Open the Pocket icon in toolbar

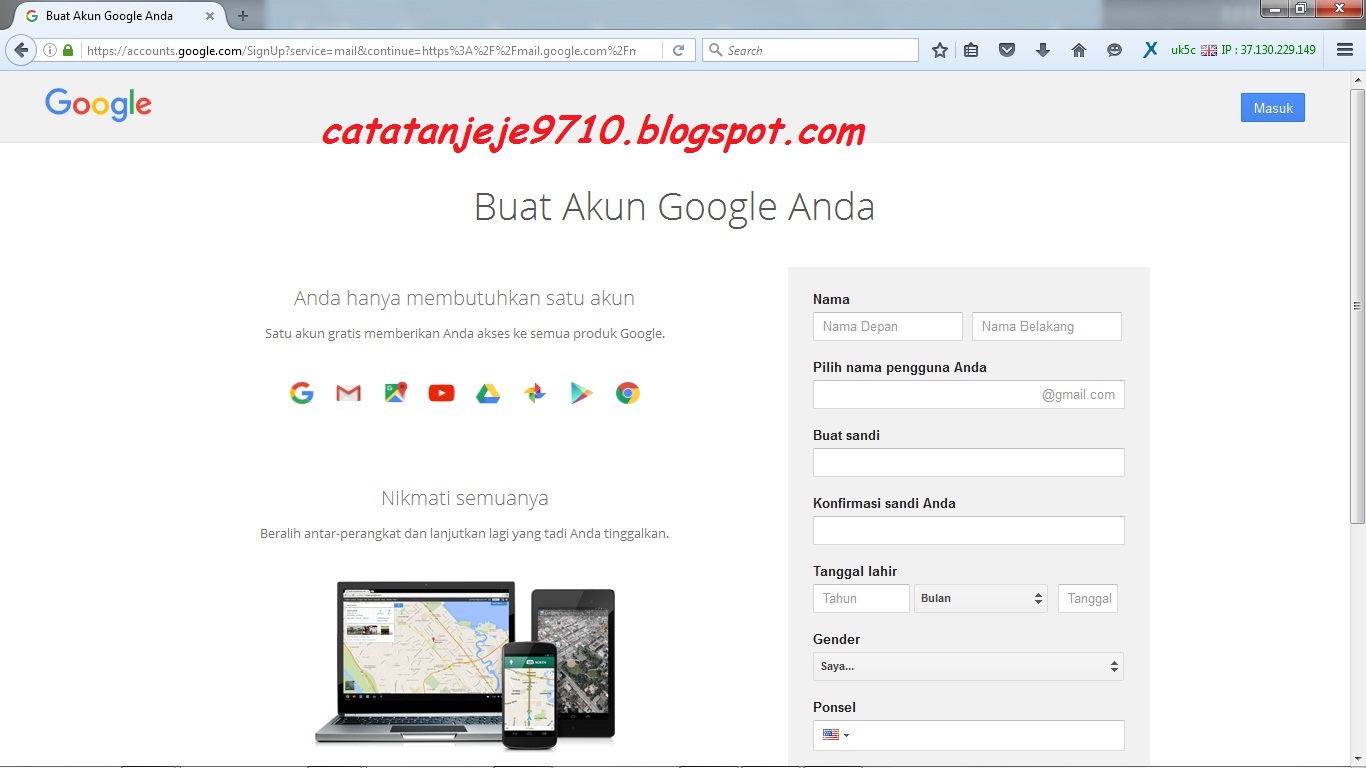click(1007, 50)
